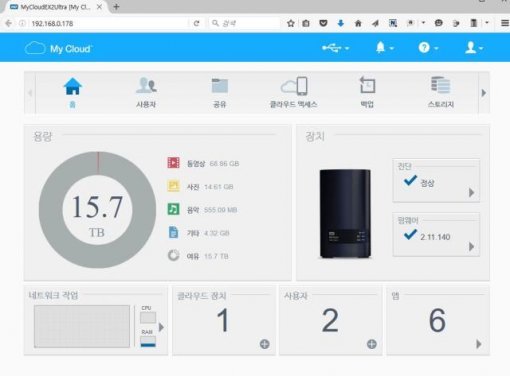Click the My Cloud device image
This screenshot has width=510, height=376.
(x=345, y=213)
